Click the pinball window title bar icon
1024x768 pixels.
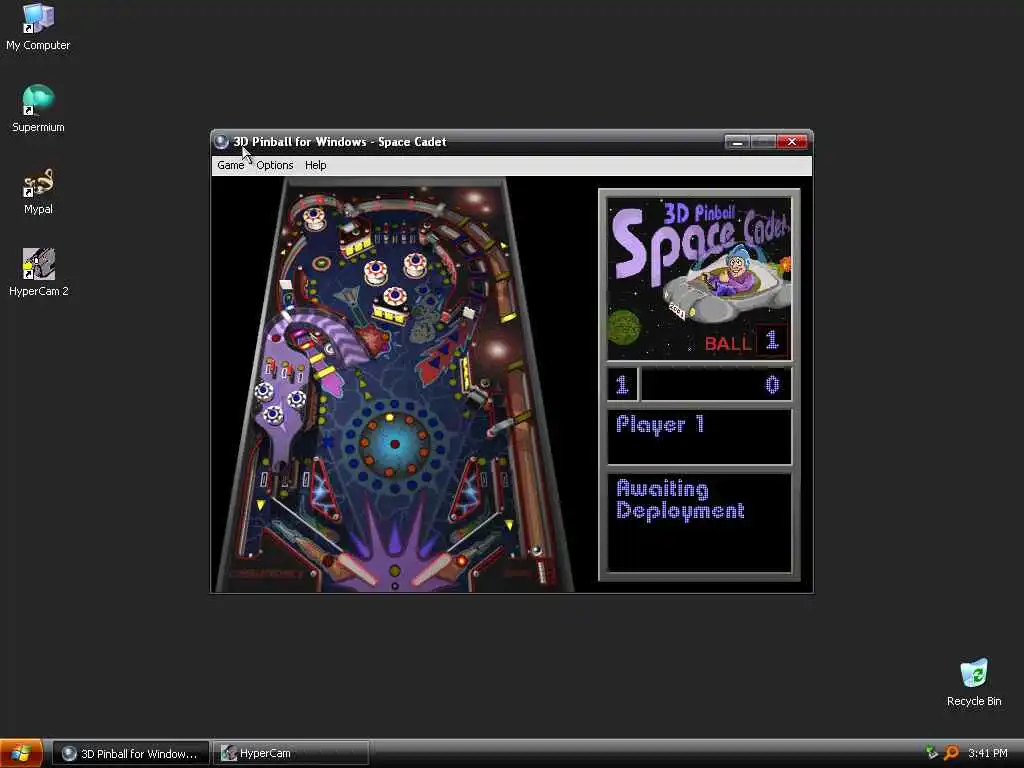click(221, 142)
